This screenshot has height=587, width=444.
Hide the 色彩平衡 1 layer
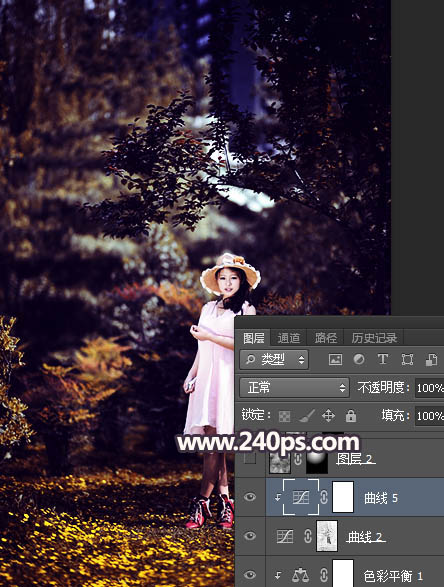click(250, 575)
